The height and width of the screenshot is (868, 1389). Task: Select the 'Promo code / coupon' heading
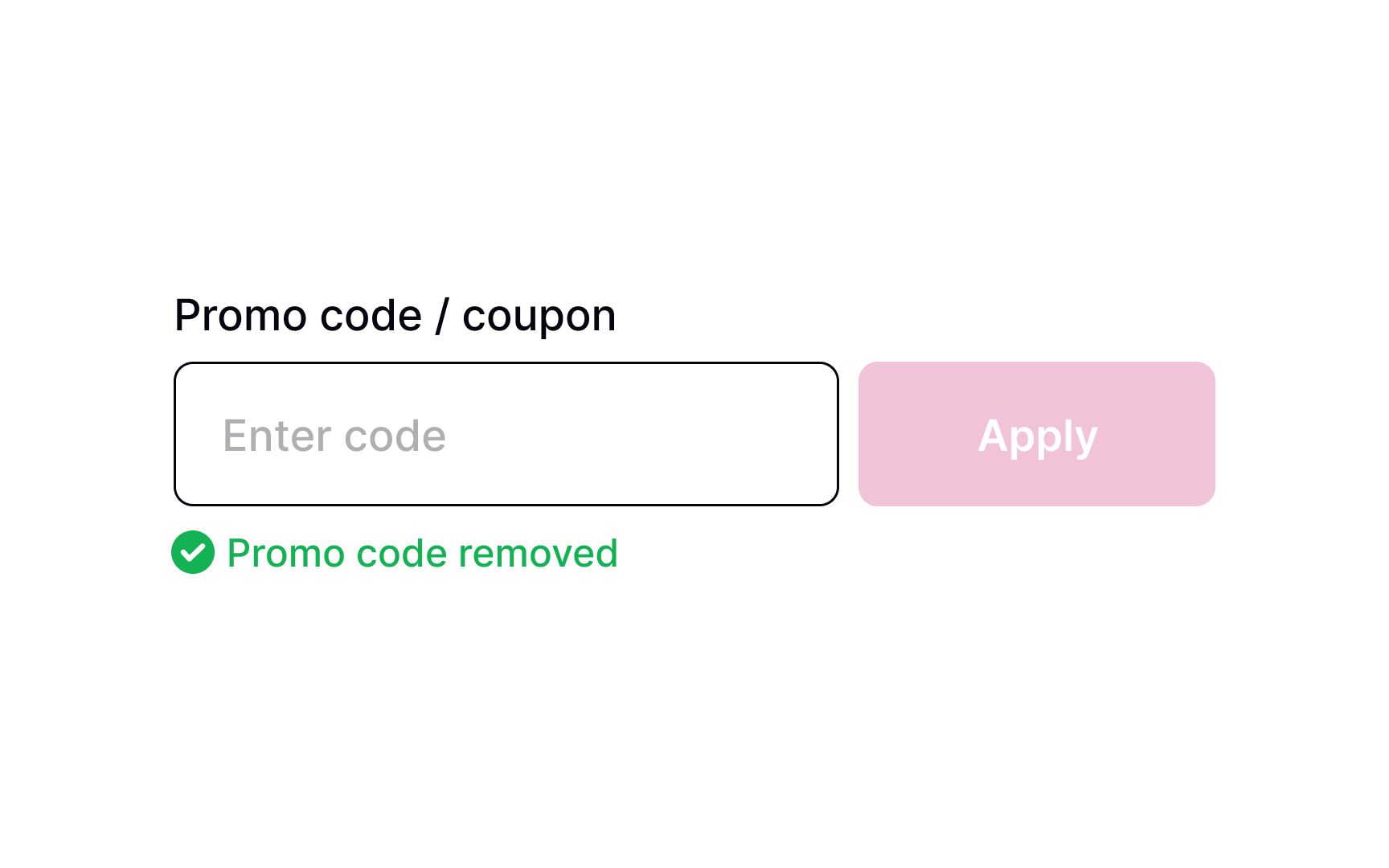(395, 315)
